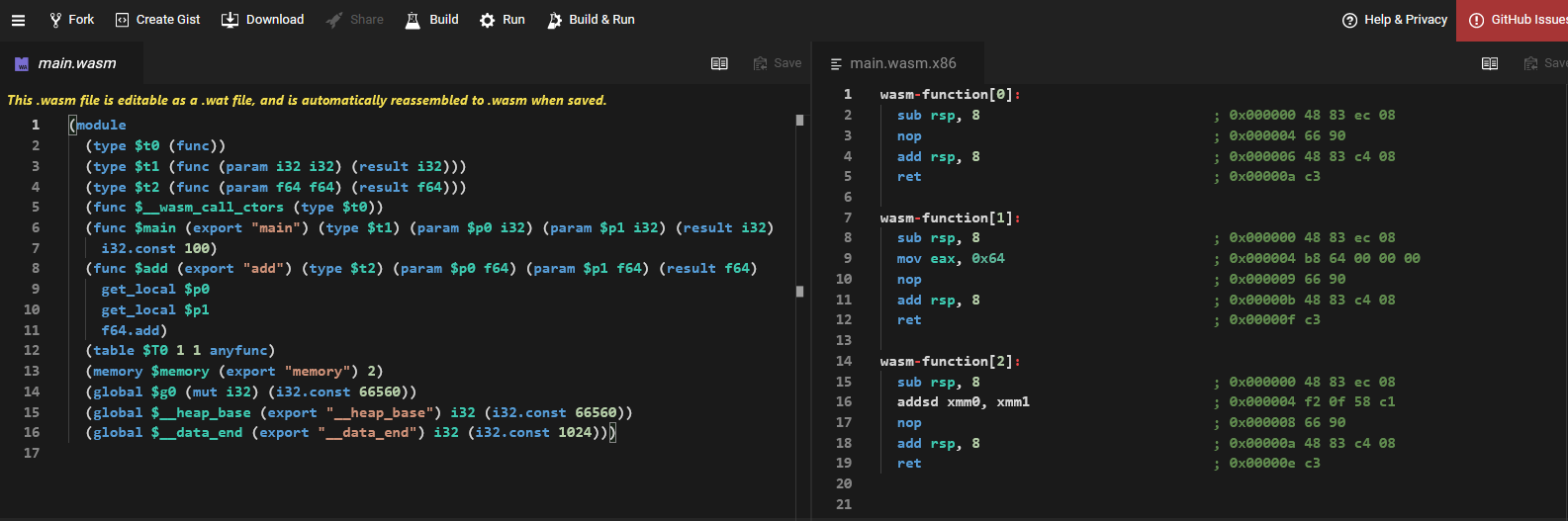Image resolution: width=1568 pixels, height=521 pixels.
Task: Toggle split view icon in right editor
Action: [x=1489, y=63]
